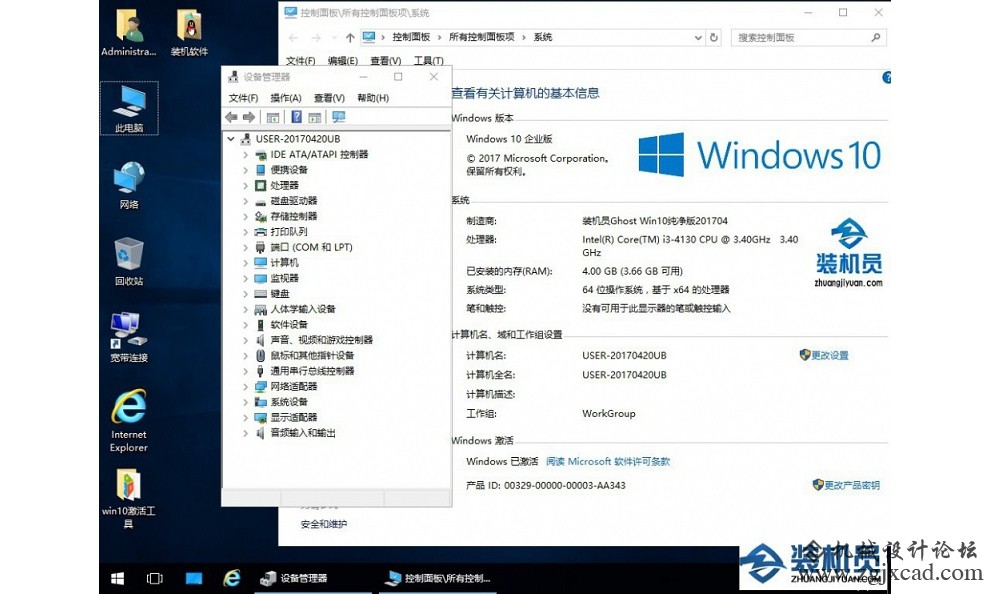The image size is (990, 594).
Task: Open the blue desktop taskbar icon
Action: coord(194,578)
